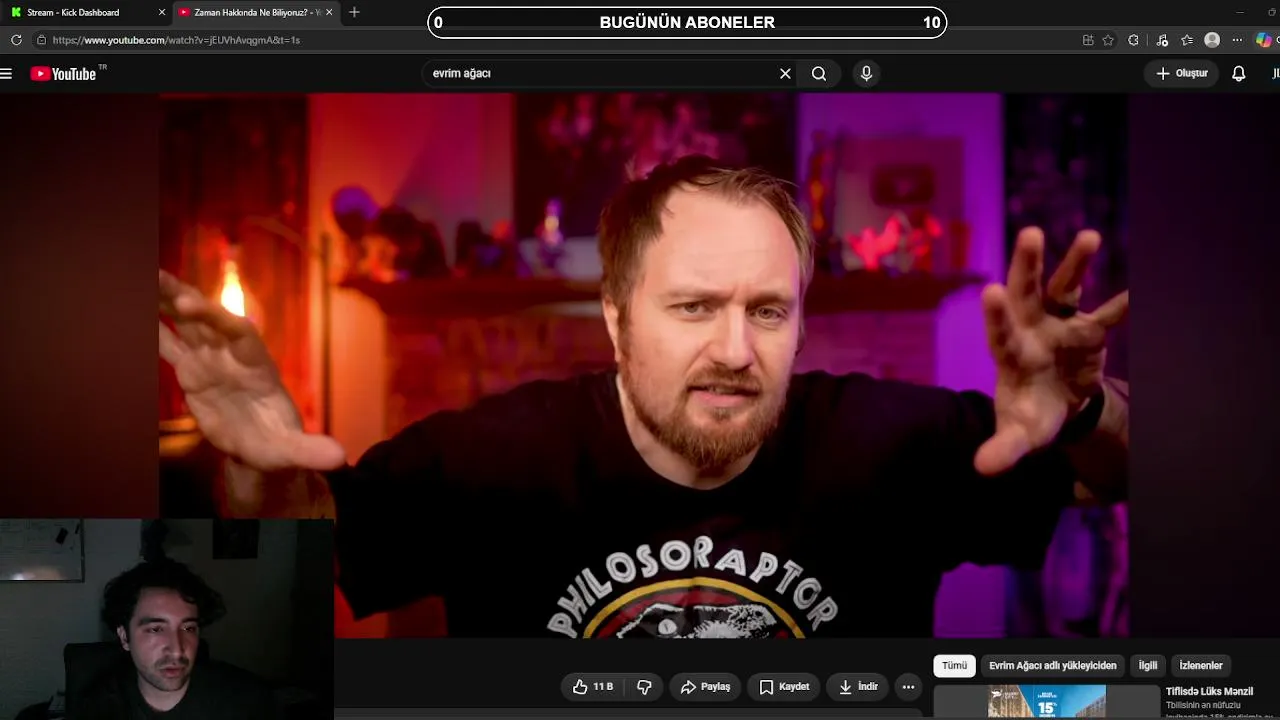Click the Oluştur create button

click(x=1182, y=73)
